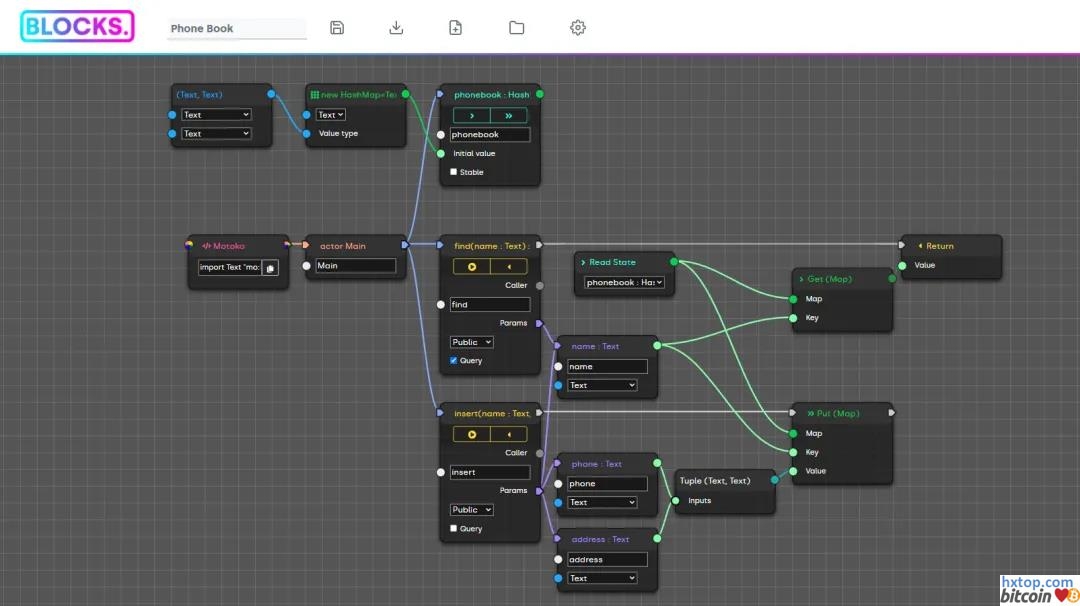
Task: Click the download icon in top toolbar
Action: 396,28
